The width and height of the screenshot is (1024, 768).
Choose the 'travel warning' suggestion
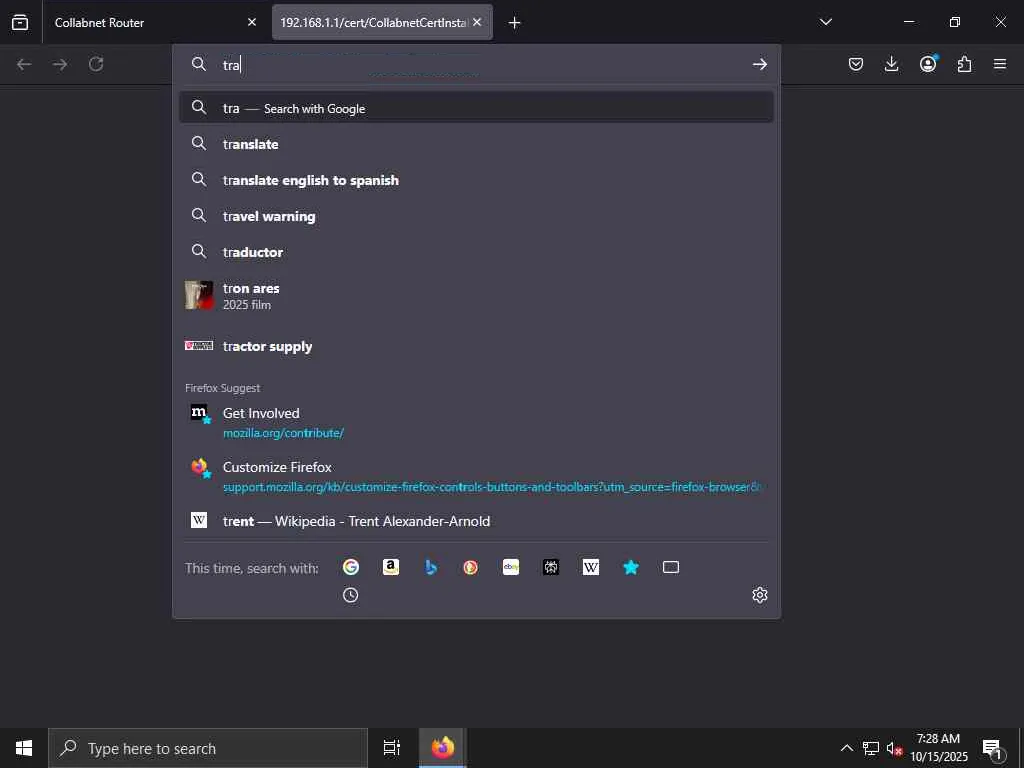[x=476, y=216]
